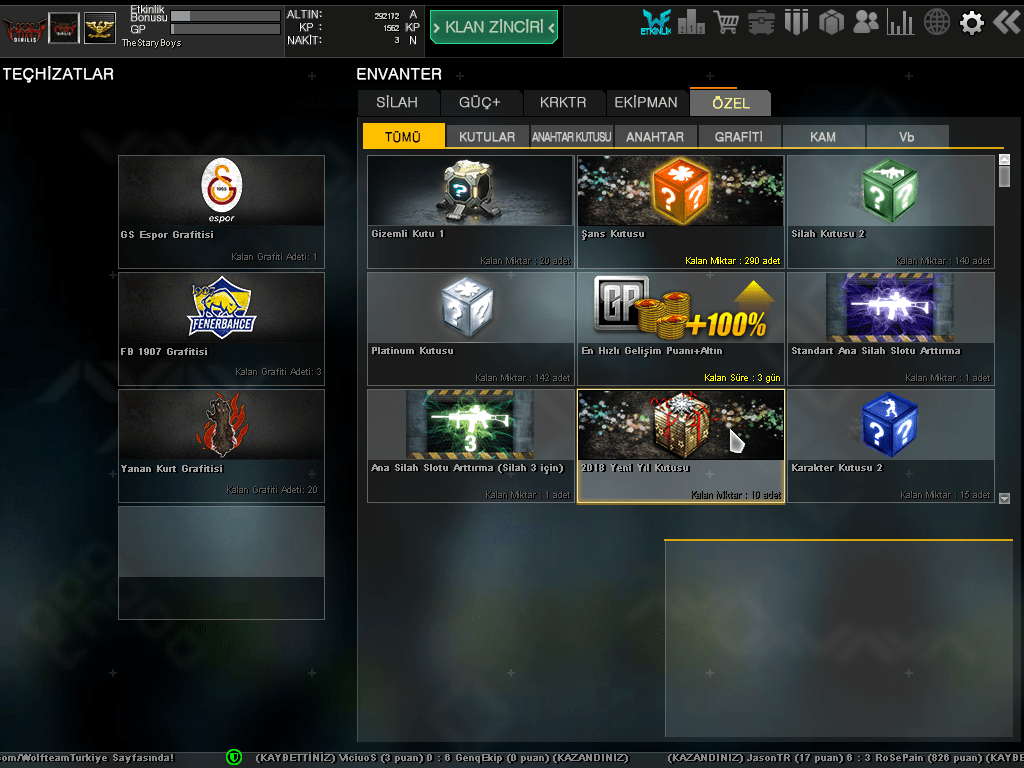Select the ANAHTAR filter tab
The height and width of the screenshot is (768, 1024).
tap(655, 136)
